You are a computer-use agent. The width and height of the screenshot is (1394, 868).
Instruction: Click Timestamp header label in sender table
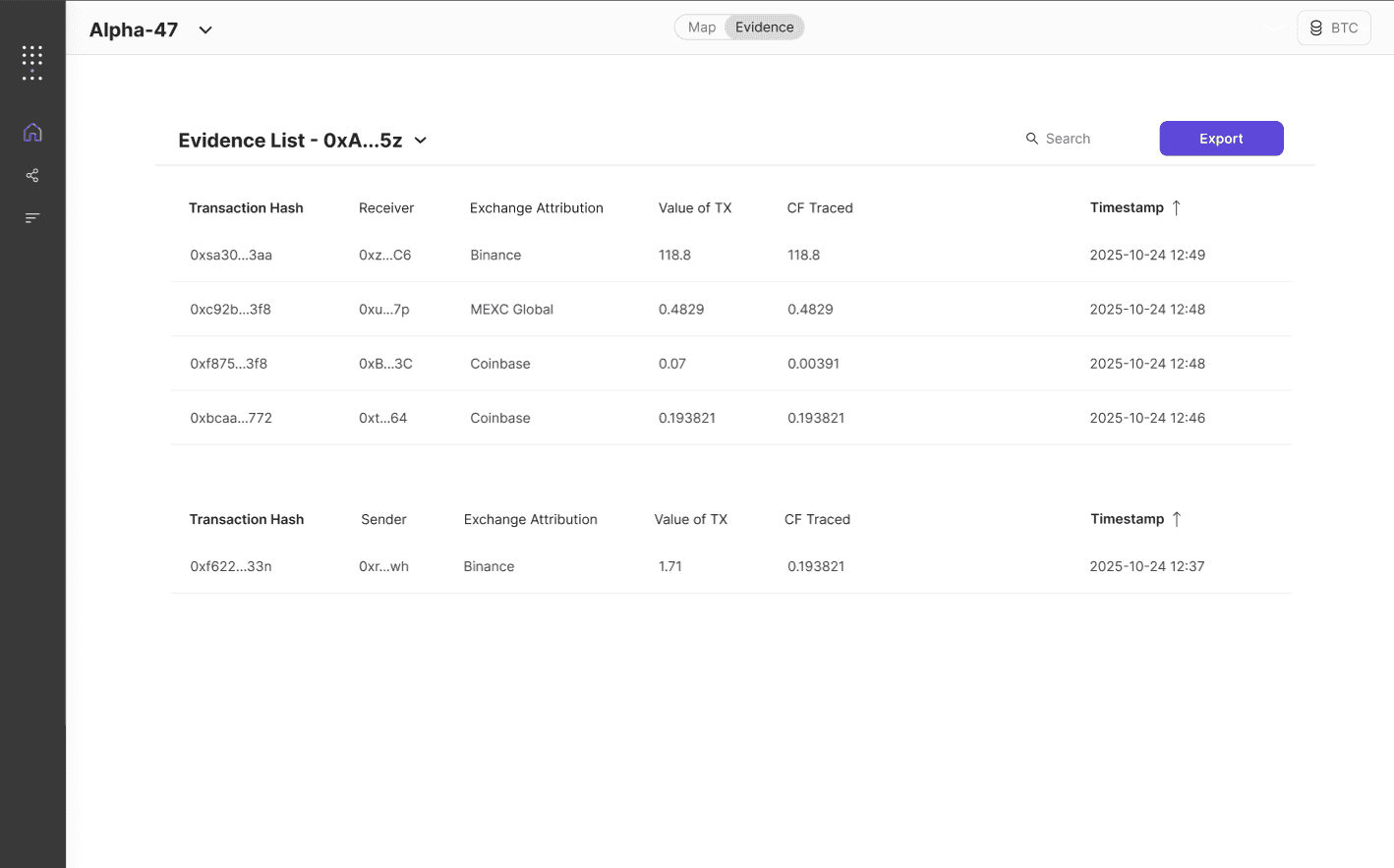point(1127,519)
